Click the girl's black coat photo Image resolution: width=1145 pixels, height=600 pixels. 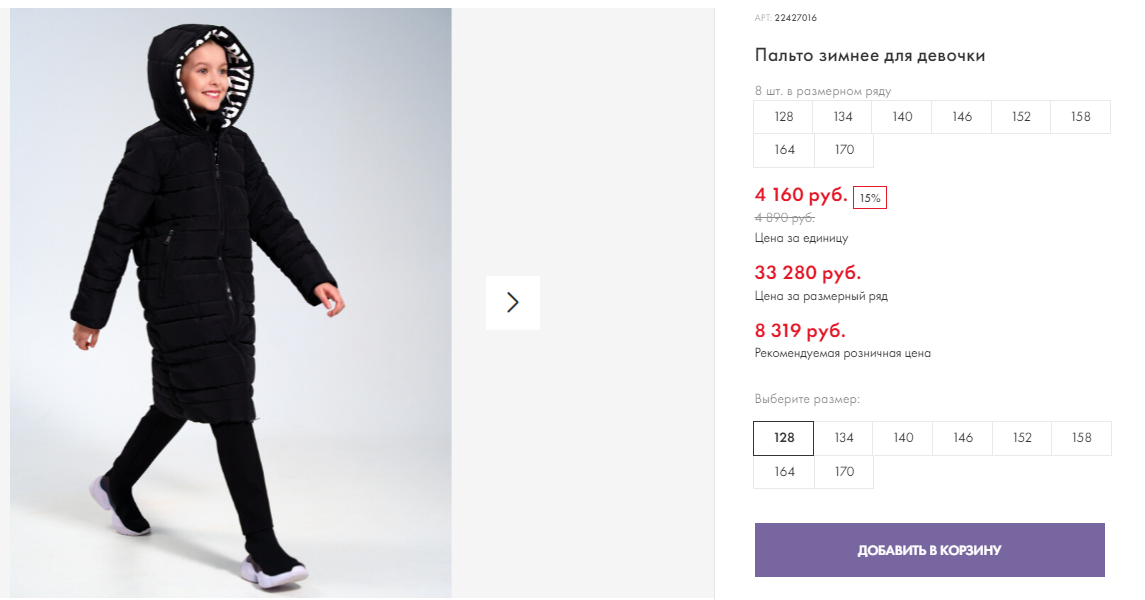click(x=230, y=302)
